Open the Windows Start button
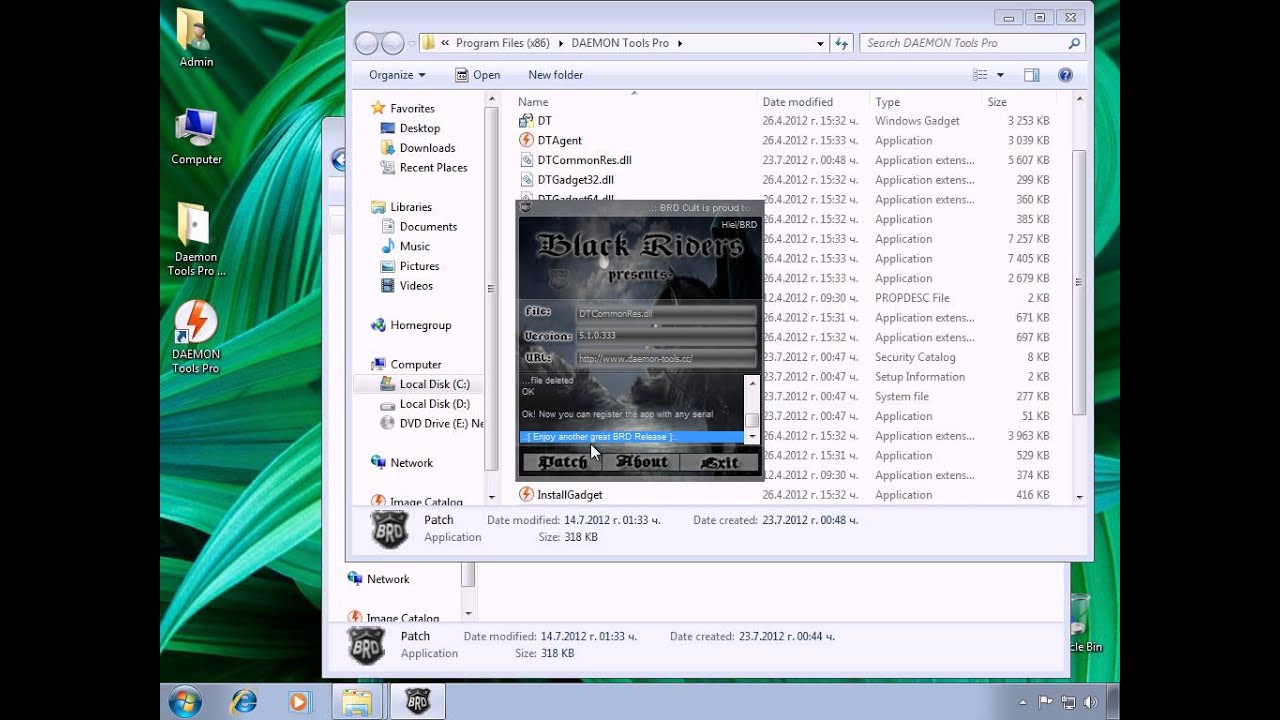The height and width of the screenshot is (720, 1280). (x=185, y=702)
